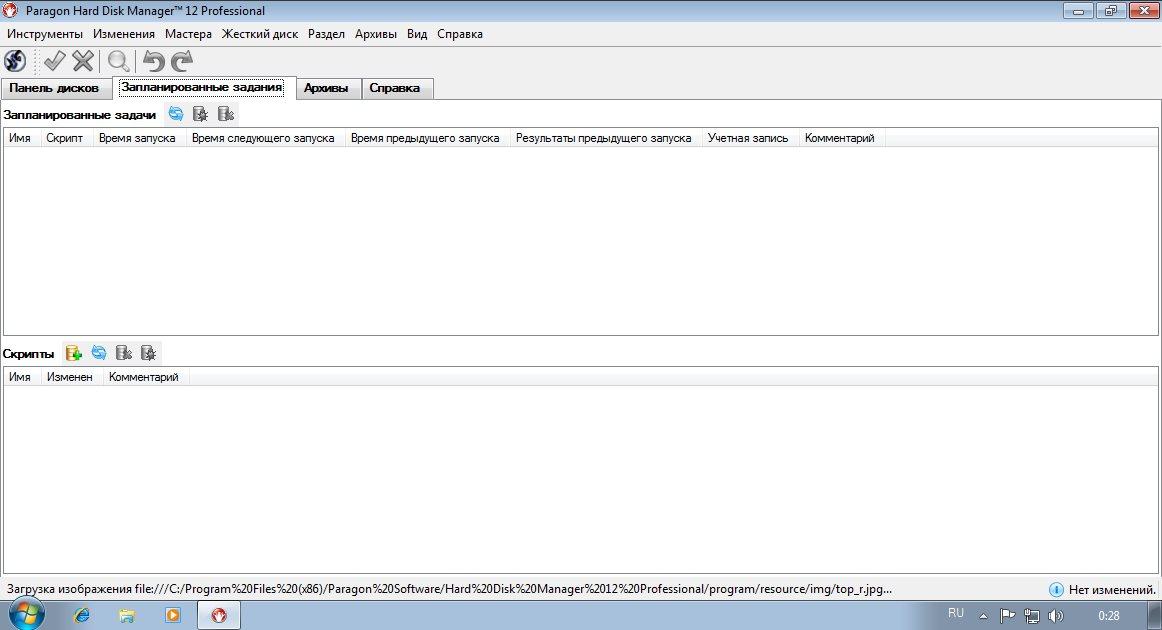1162x630 pixels.
Task: Open Windows Media Player from taskbar
Action: point(173,615)
